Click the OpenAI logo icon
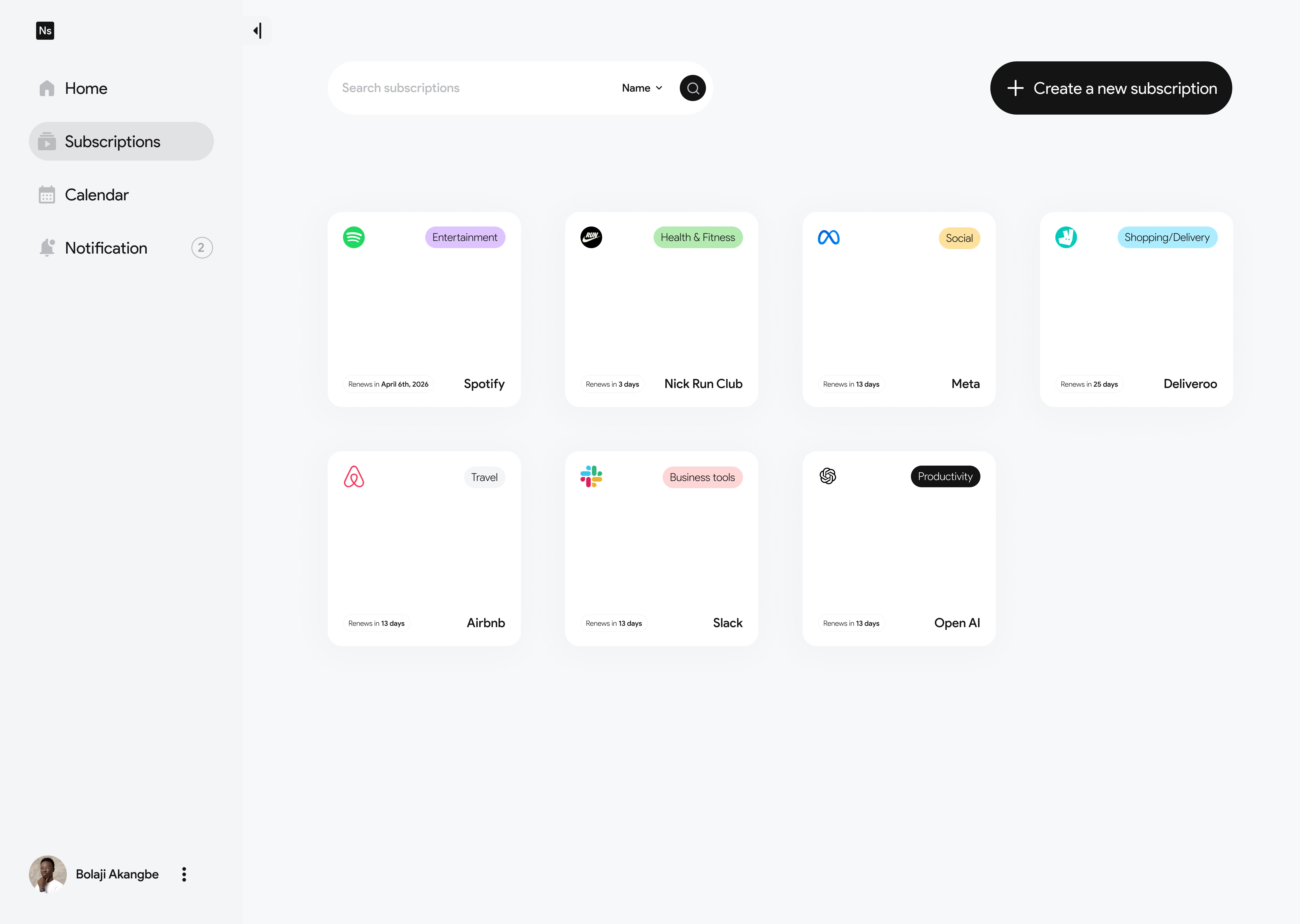Screen dimensions: 1300x924 pyautogui.click(x=828, y=476)
